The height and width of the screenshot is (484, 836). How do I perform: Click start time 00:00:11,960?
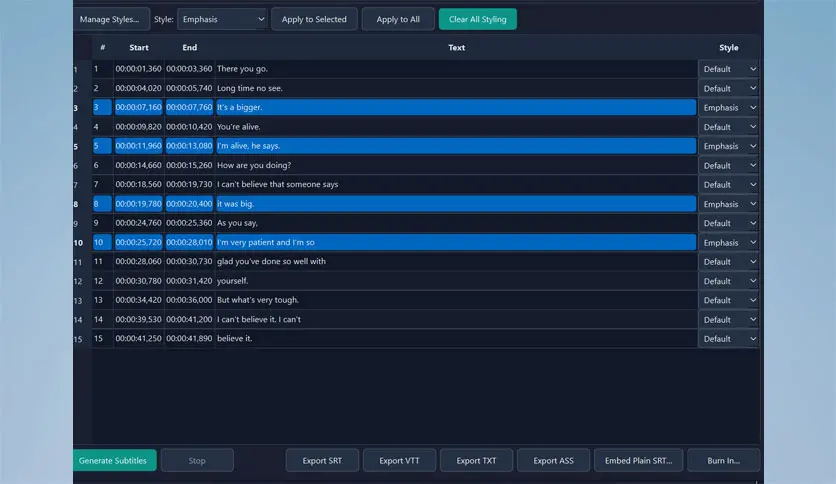pos(139,146)
